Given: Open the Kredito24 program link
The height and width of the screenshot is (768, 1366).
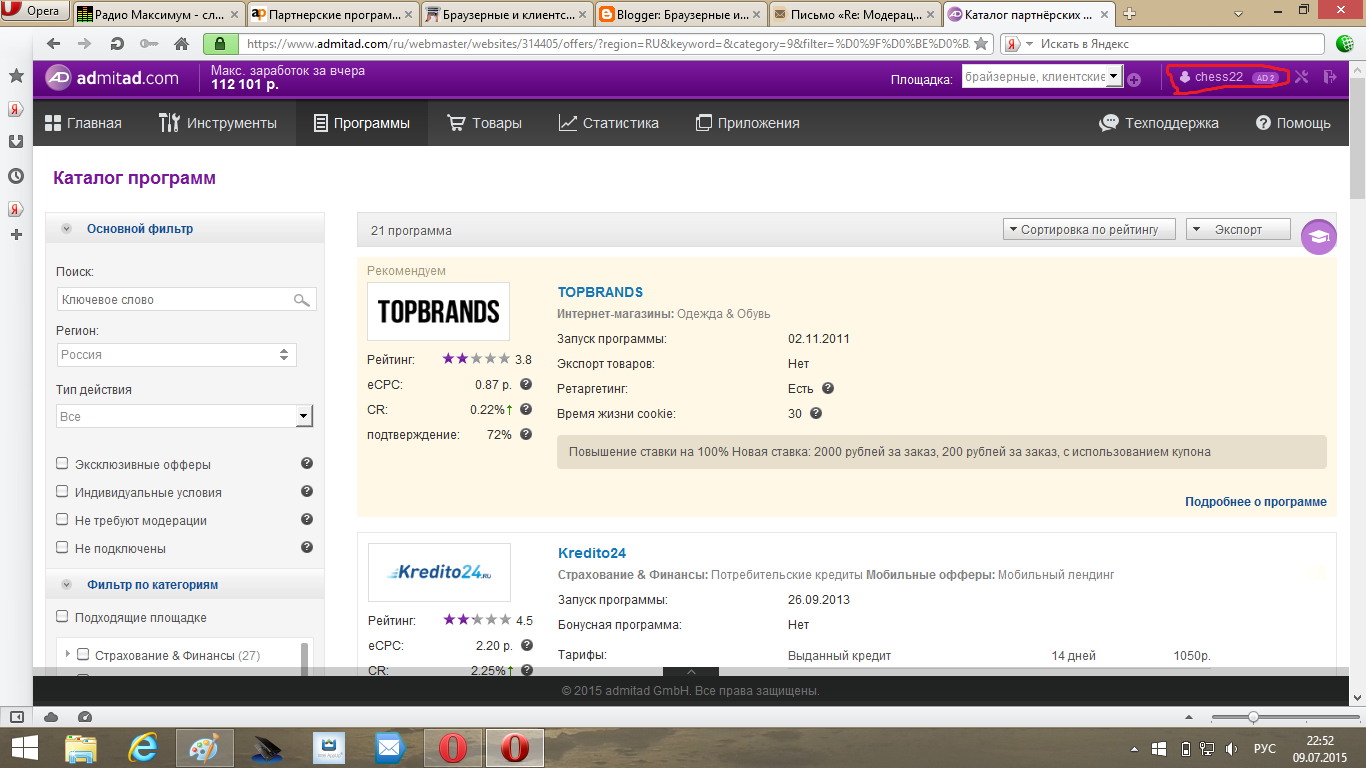Looking at the screenshot, I should tap(592, 553).
